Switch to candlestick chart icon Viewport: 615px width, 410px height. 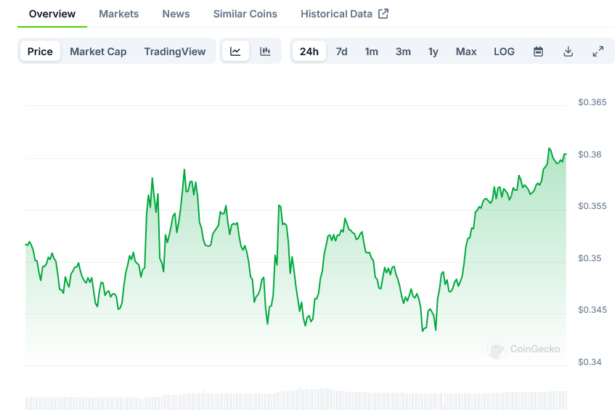pyautogui.click(x=265, y=51)
